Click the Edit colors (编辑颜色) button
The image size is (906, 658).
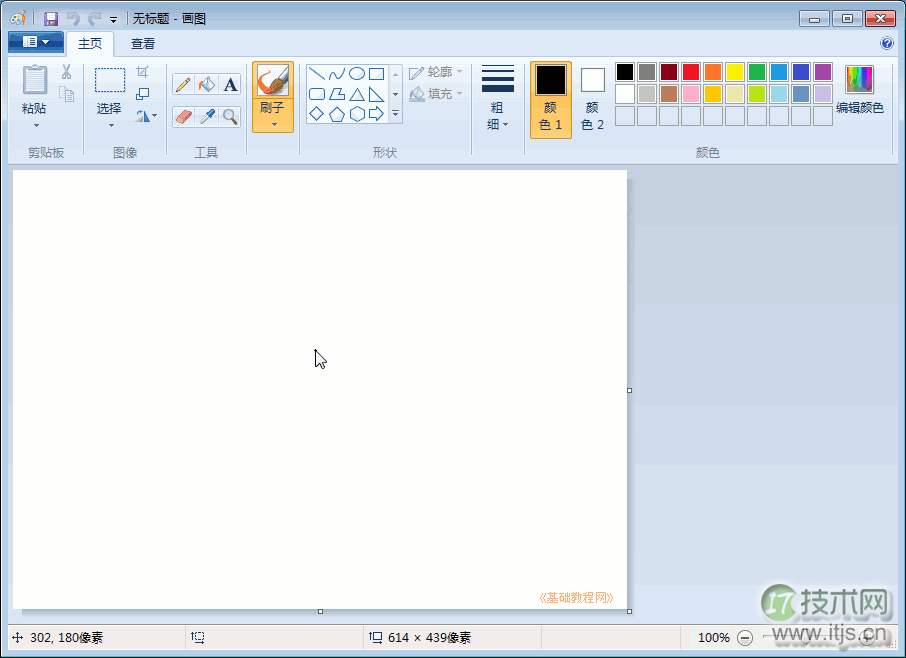tap(859, 90)
